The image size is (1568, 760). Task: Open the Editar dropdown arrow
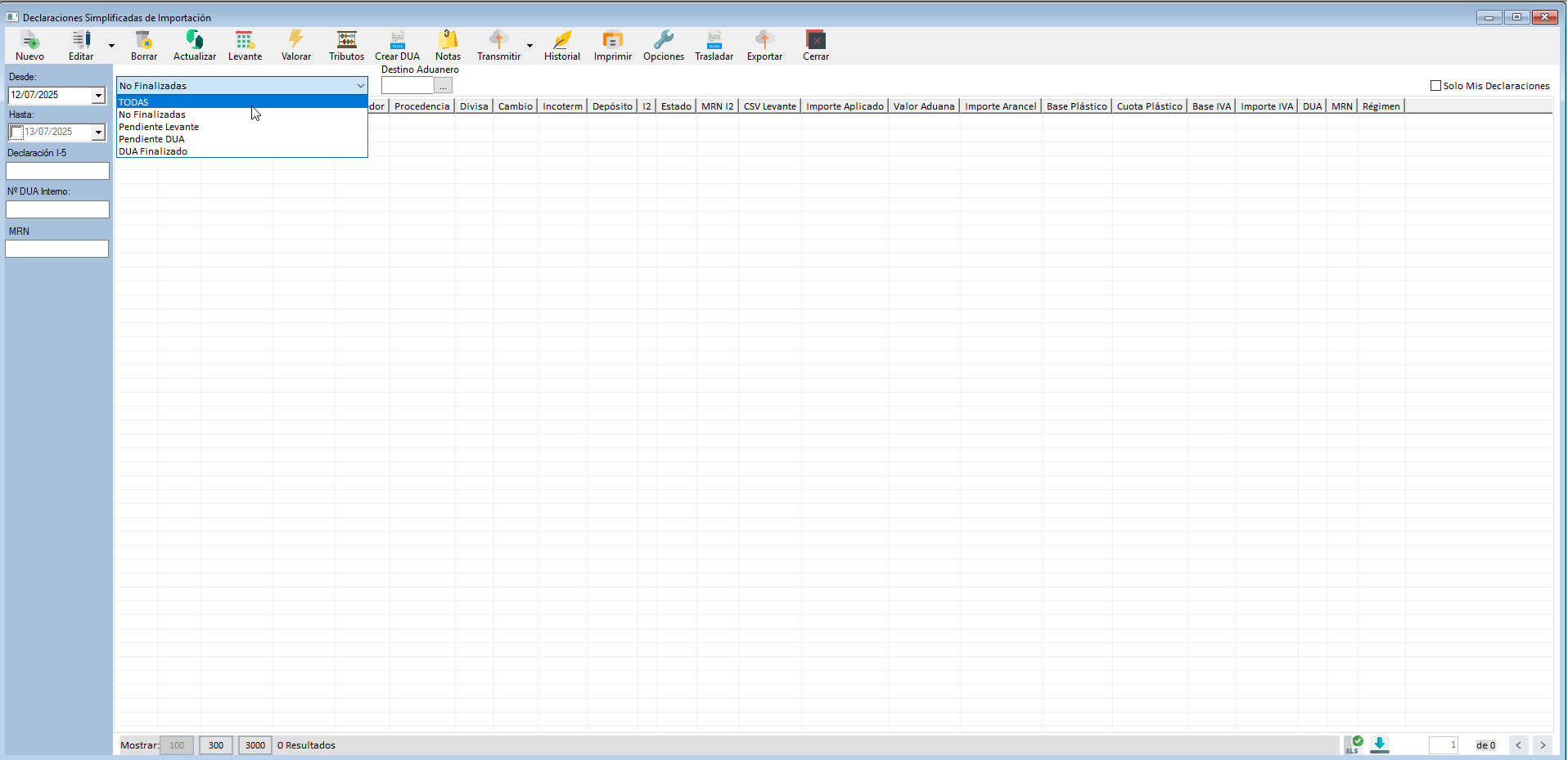[x=111, y=46]
